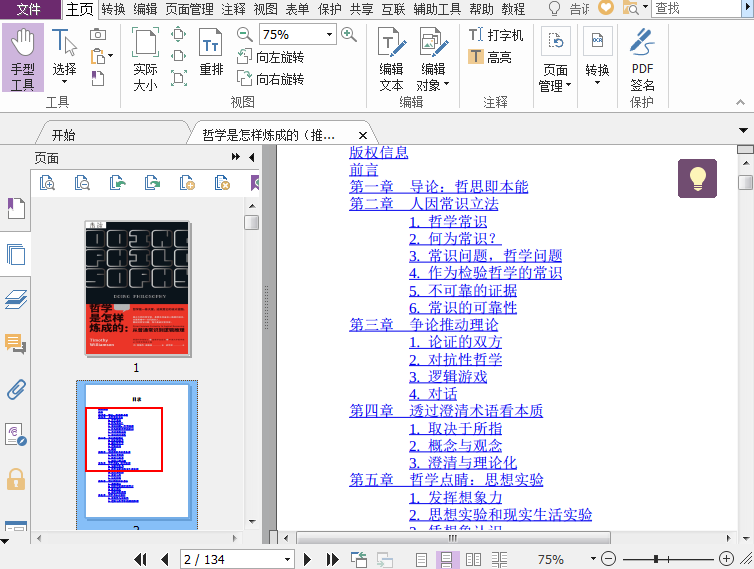The width and height of the screenshot is (754, 569).
Task: Click the lightbulb tips icon
Action: pos(697,178)
